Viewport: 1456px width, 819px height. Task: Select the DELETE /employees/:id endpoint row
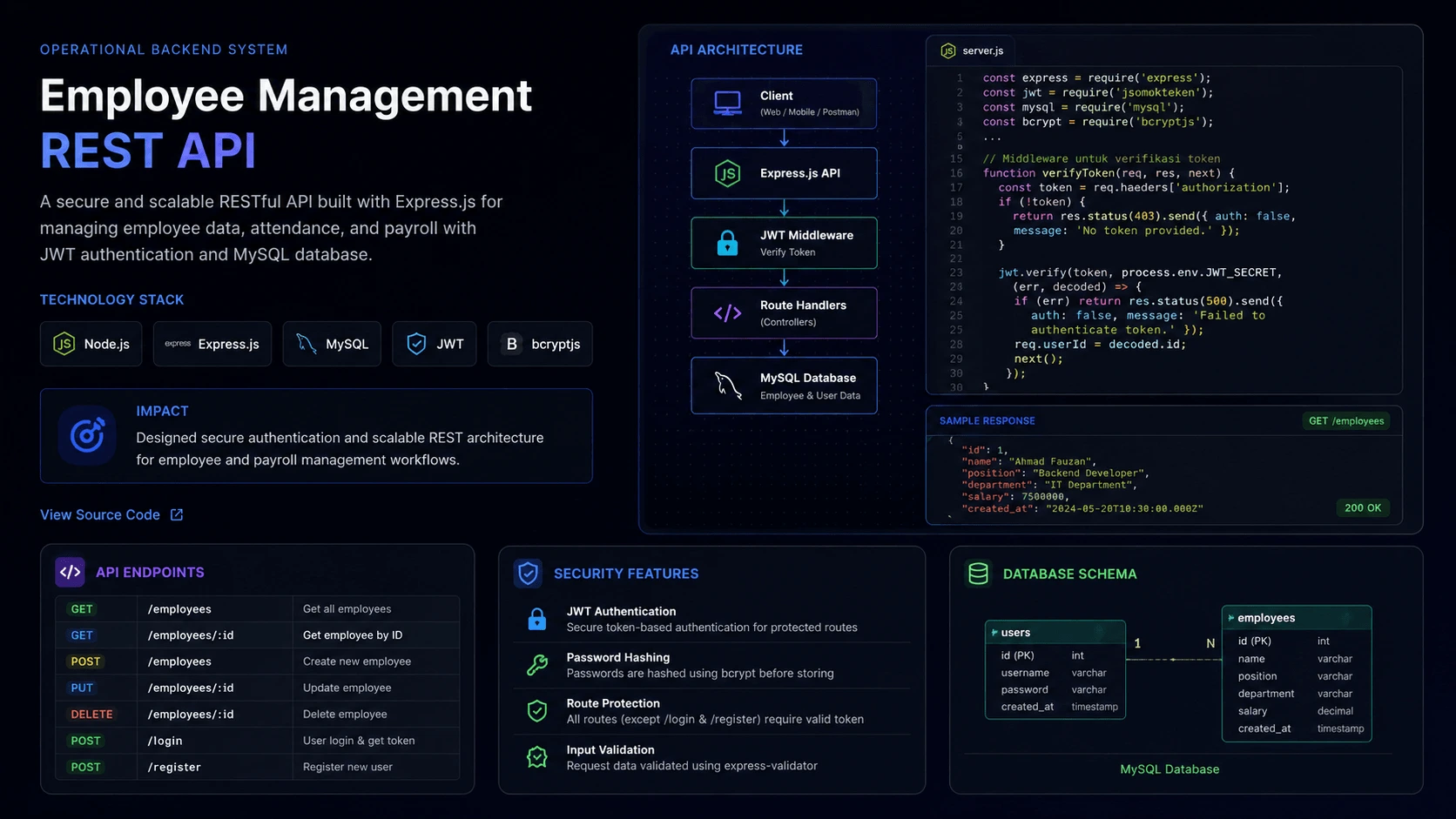click(258, 714)
